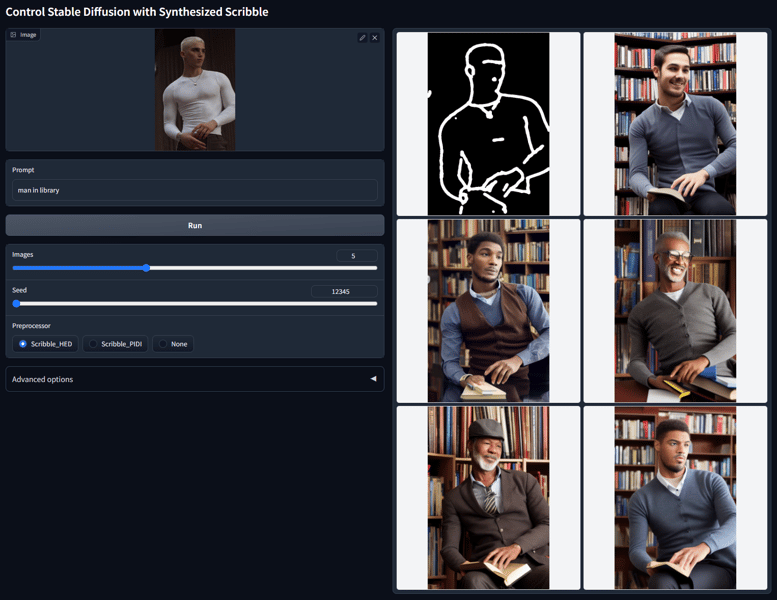Click the edit pencil icon on image
777x600 pixels.
click(362, 38)
